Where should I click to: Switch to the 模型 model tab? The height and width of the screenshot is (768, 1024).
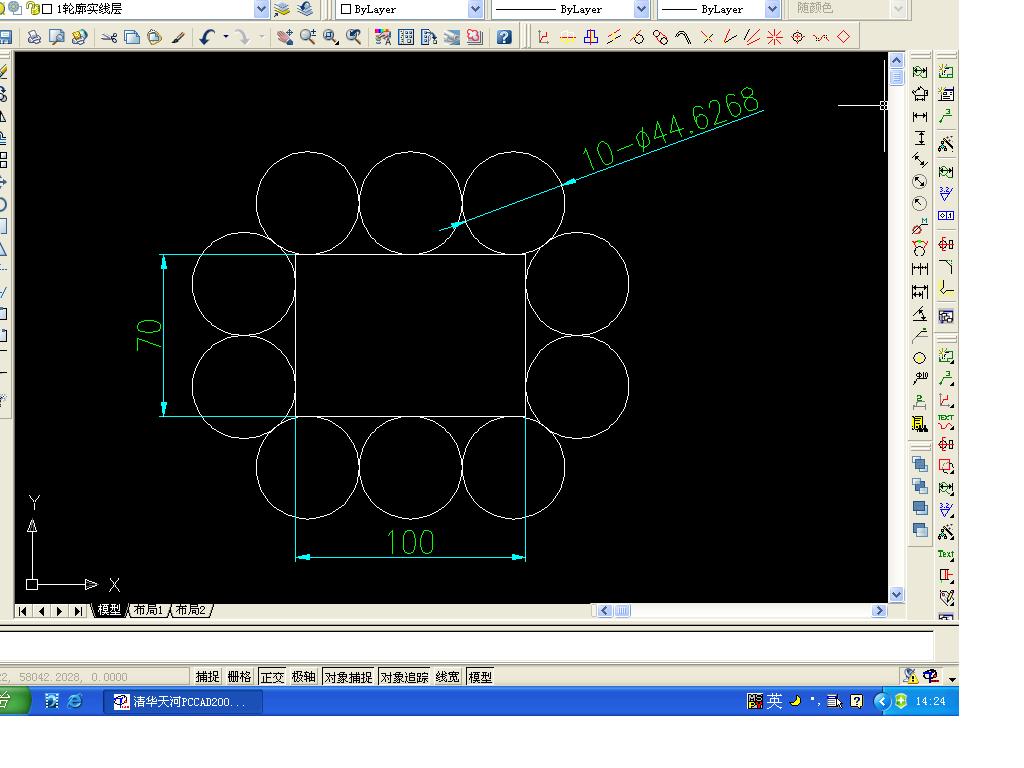(109, 610)
